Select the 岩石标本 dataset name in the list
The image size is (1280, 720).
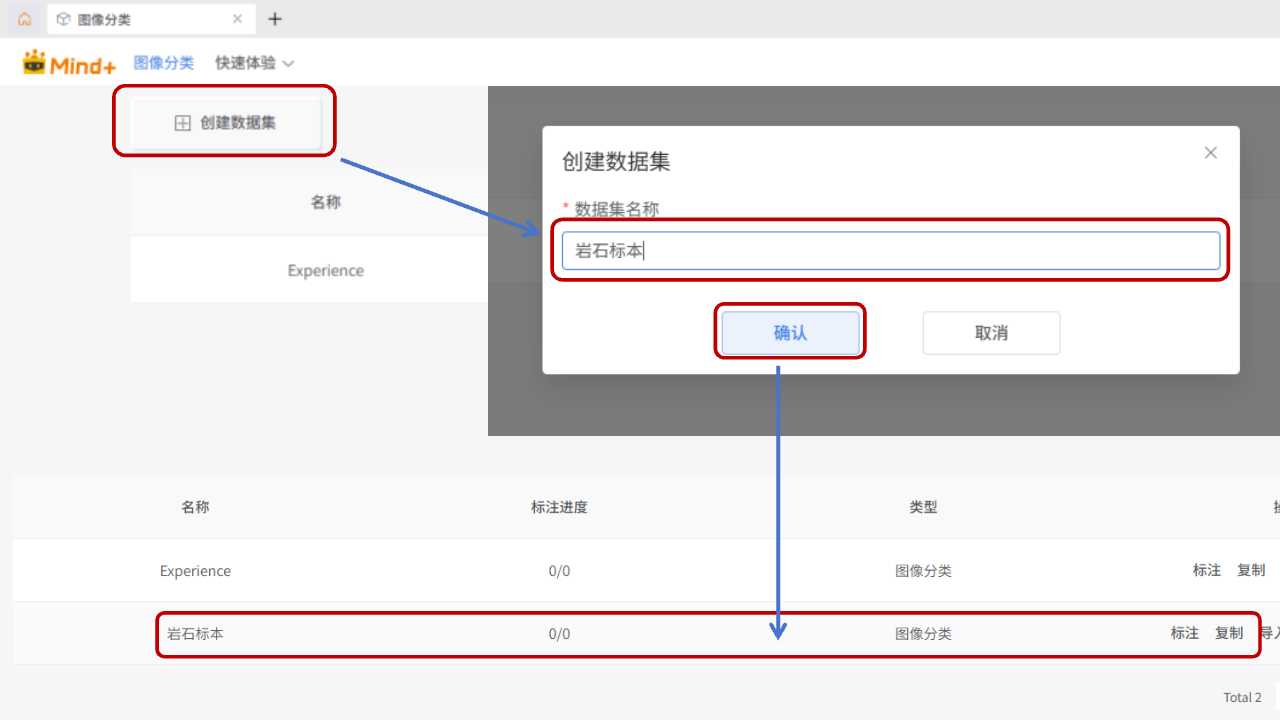pyautogui.click(x=195, y=634)
